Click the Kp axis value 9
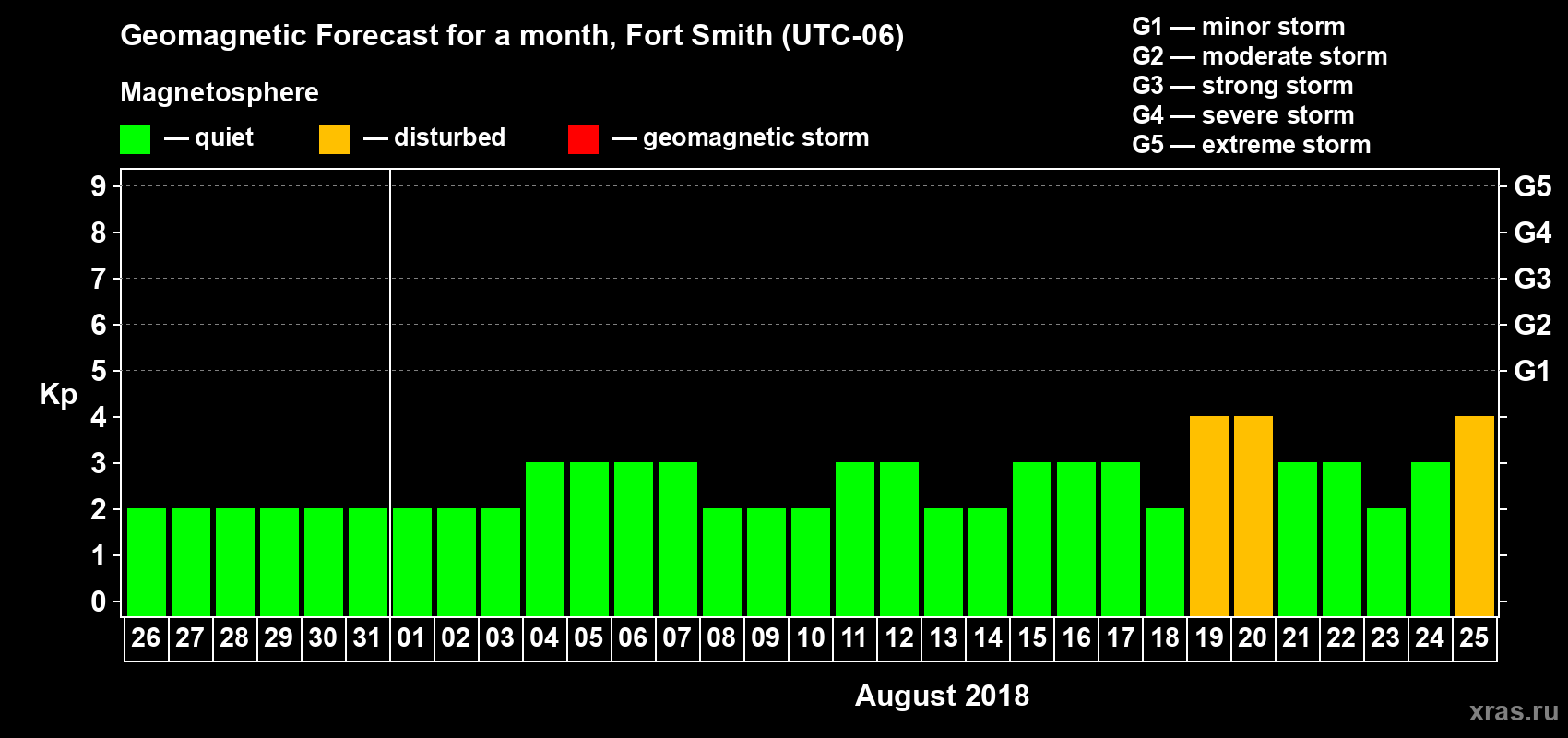This screenshot has height=738, width=1568. point(99,186)
